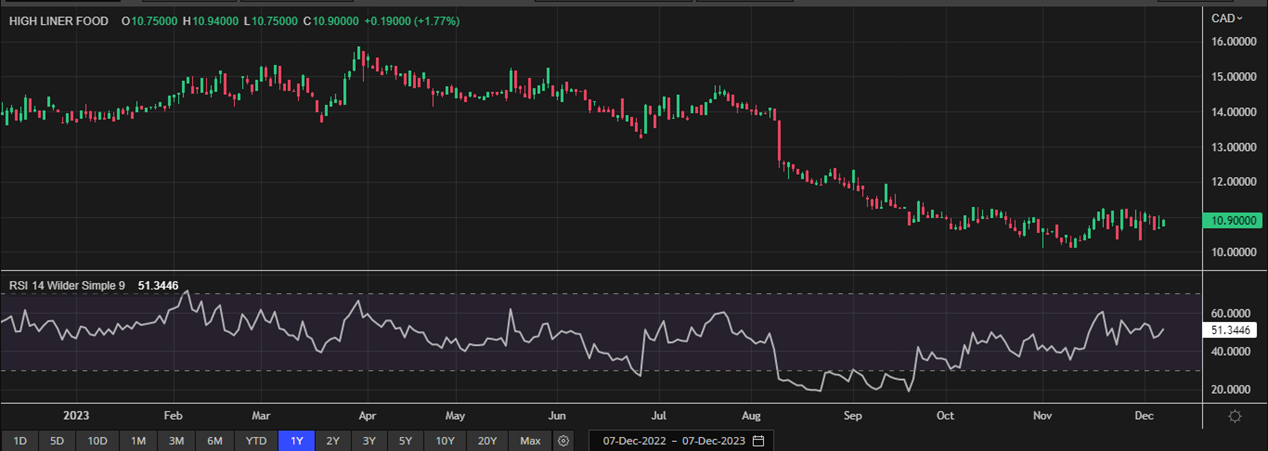This screenshot has width=1268, height=451.
Task: Expand the CAD currency dropdown
Action: point(1226,18)
